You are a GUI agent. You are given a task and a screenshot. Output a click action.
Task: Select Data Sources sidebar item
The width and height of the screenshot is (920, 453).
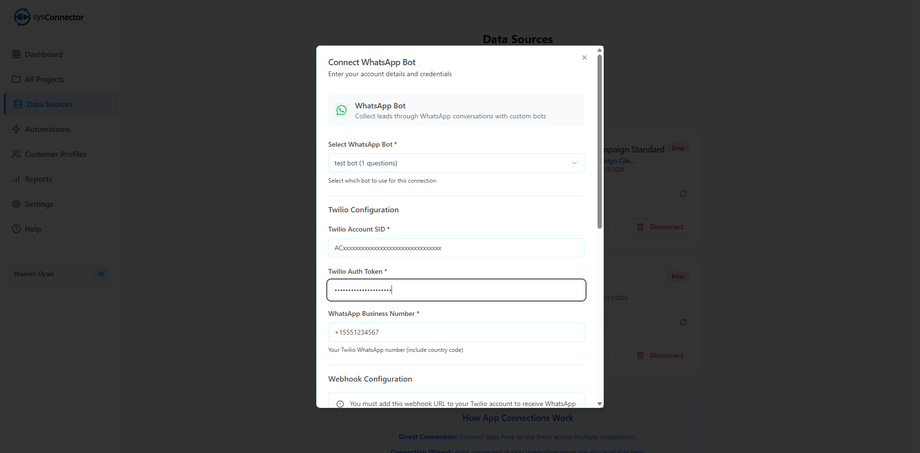[60, 104]
